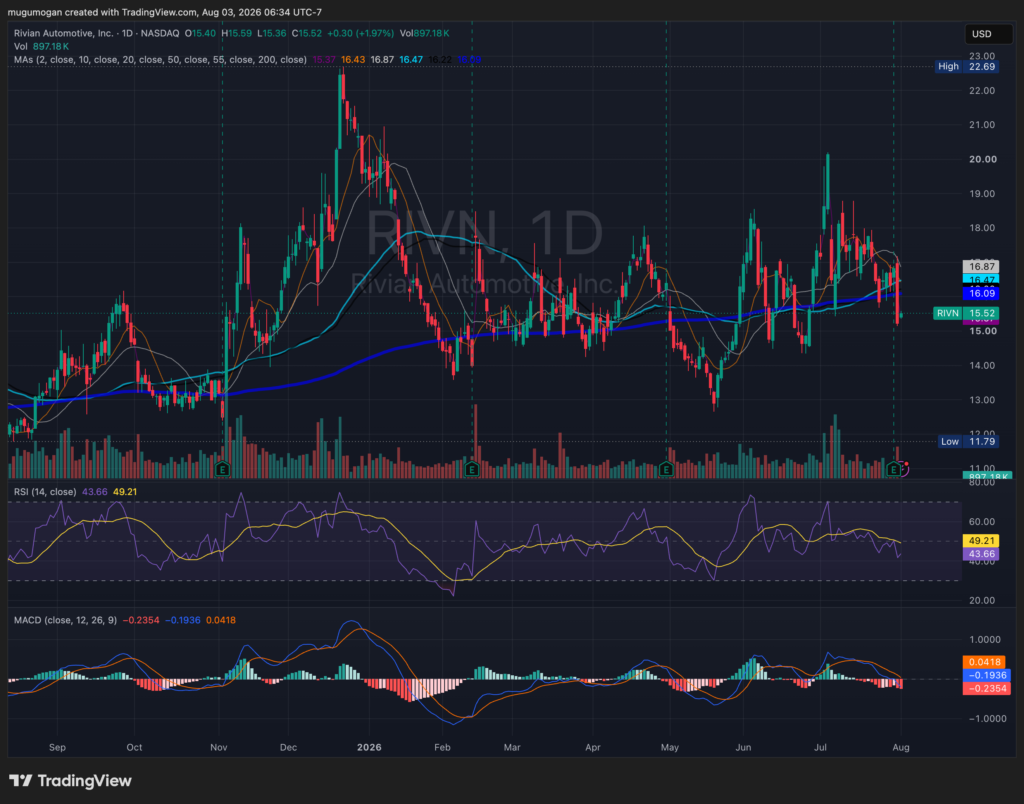This screenshot has height=804, width=1024.
Task: Open the earnings marker near Nov
Action: (x=223, y=469)
